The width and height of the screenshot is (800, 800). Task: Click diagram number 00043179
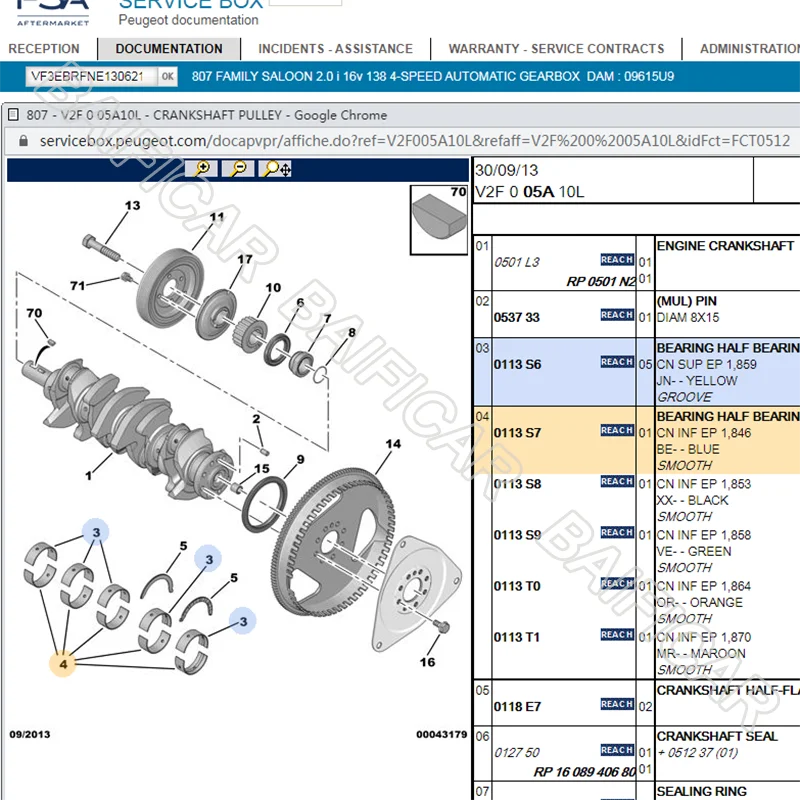pos(441,734)
